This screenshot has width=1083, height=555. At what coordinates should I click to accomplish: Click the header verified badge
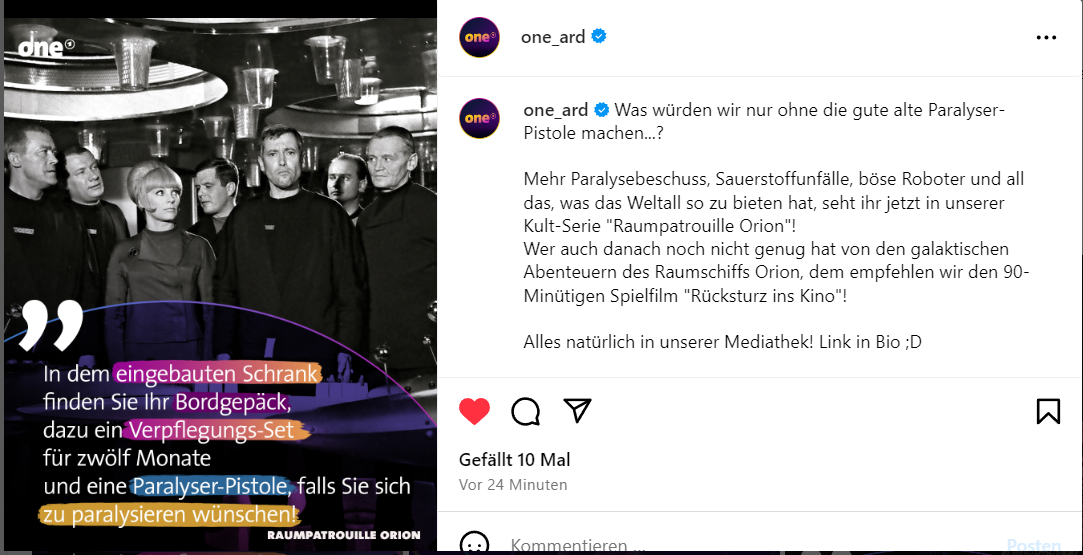pyautogui.click(x=599, y=36)
